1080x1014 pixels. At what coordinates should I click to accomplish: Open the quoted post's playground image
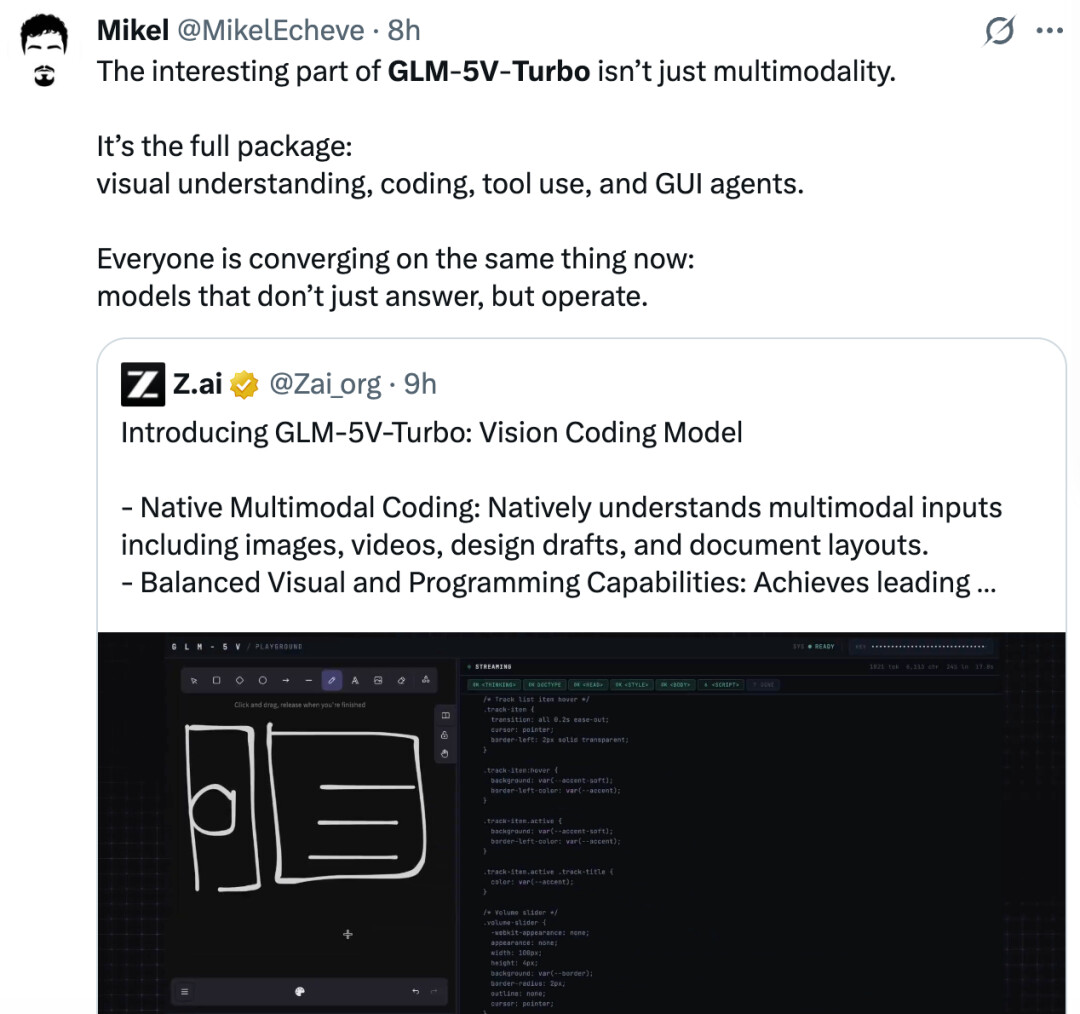[x=581, y=822]
